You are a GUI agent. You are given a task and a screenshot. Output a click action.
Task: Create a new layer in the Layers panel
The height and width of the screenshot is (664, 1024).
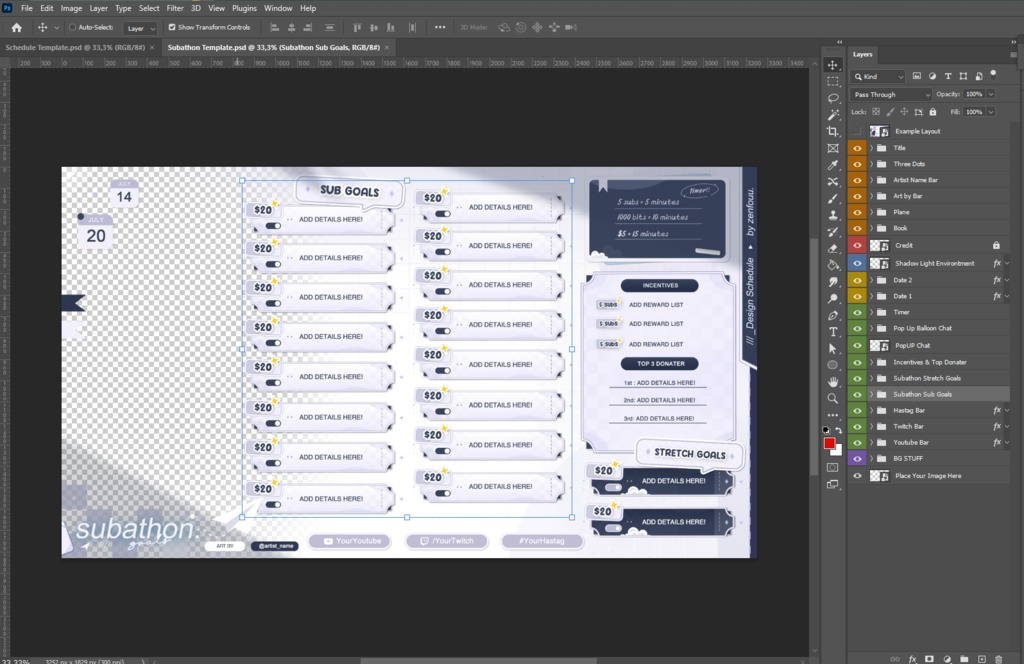(x=982, y=658)
